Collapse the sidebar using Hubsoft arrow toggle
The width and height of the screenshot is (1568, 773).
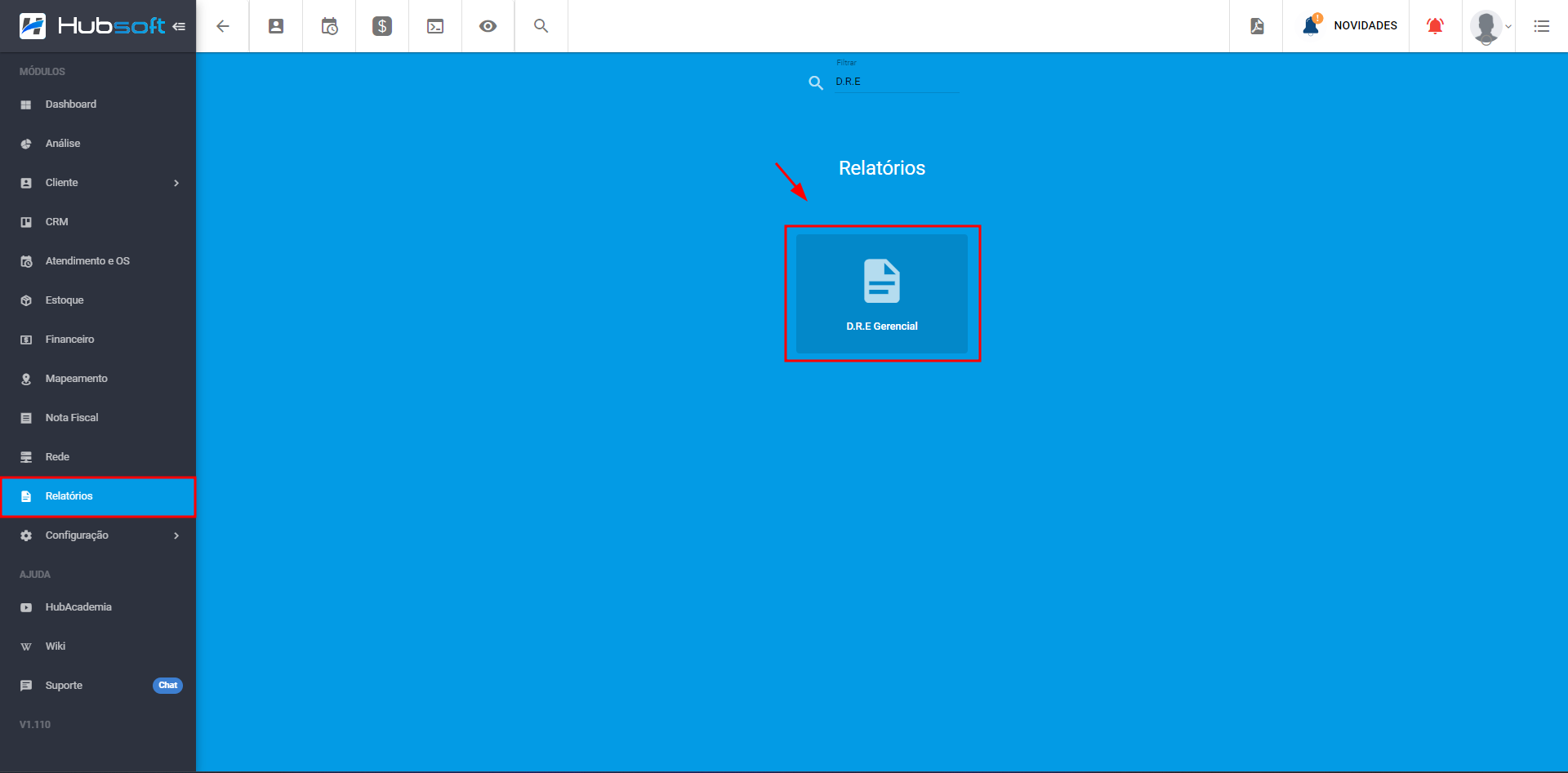coord(179,26)
